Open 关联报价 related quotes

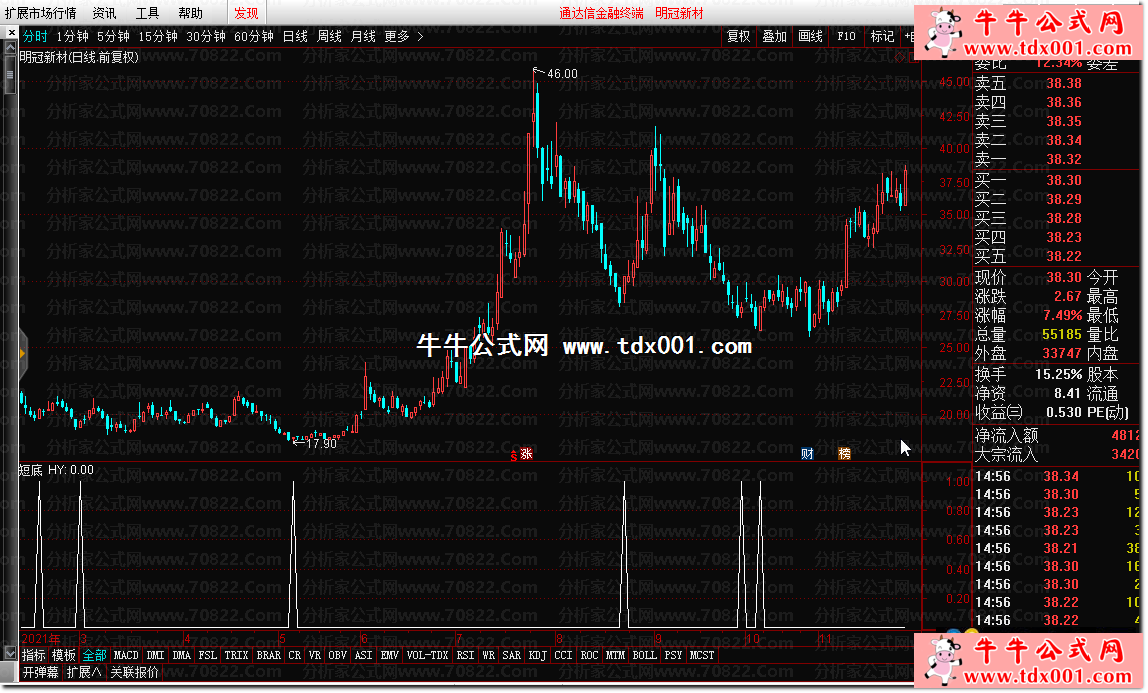pyautogui.click(x=135, y=672)
